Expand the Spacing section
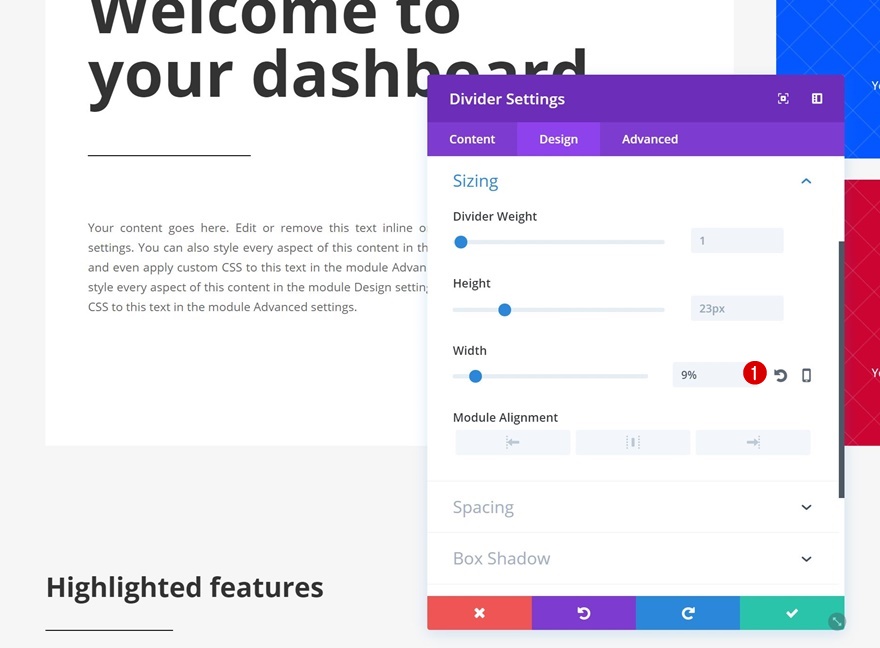This screenshot has width=880, height=648. [806, 507]
